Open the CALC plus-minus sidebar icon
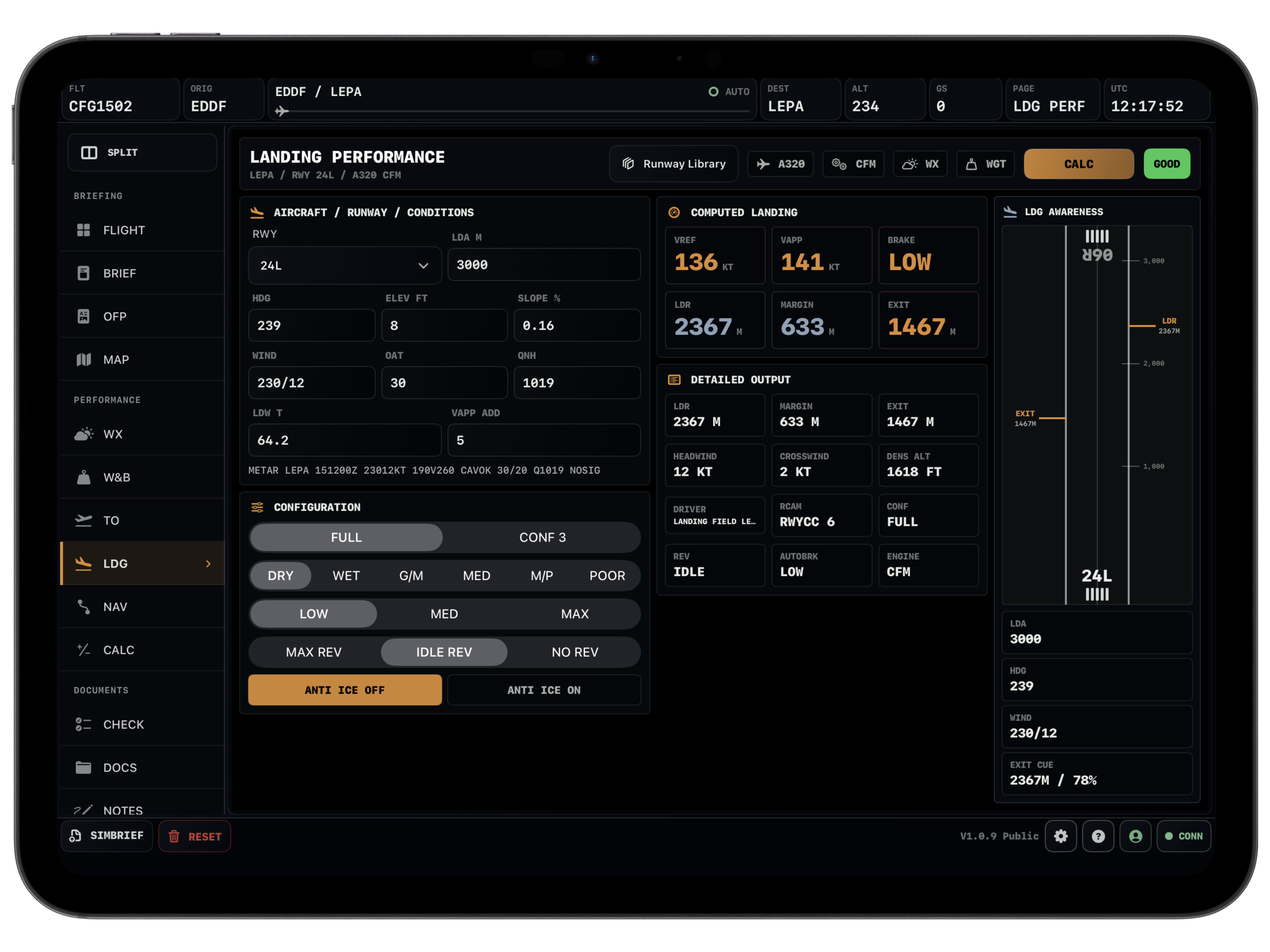1270x952 pixels. point(84,650)
